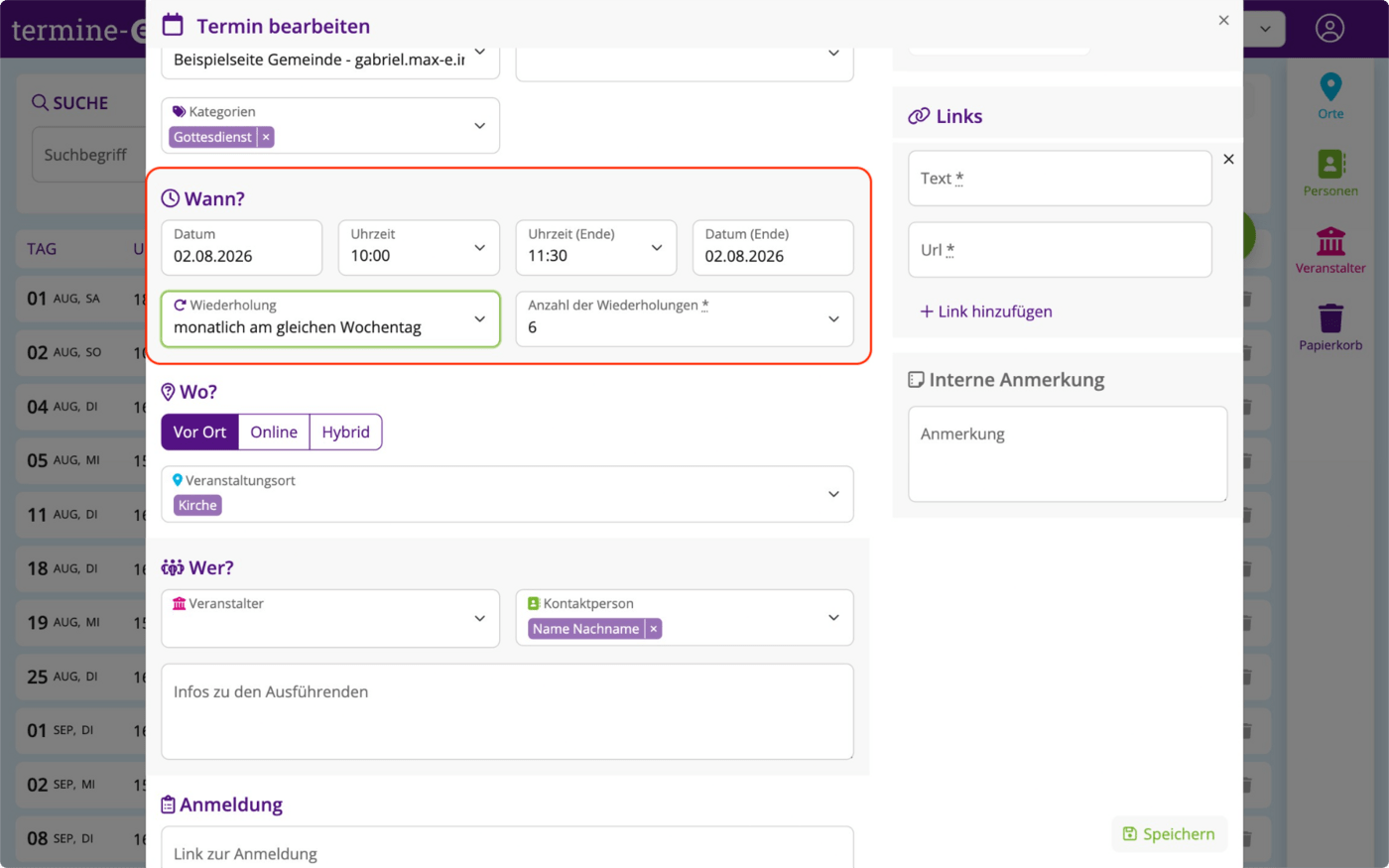The height and width of the screenshot is (868, 1389).
Task: Click the Interne Anmerkung text area
Action: point(1068,454)
